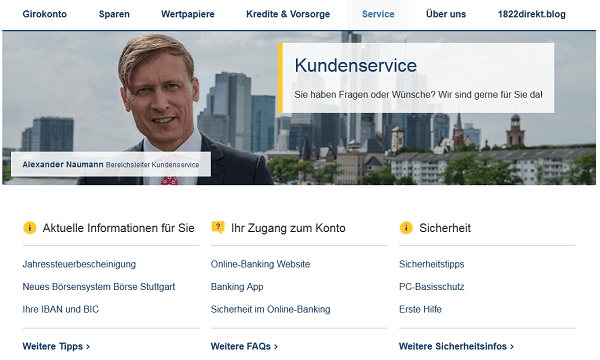Follow the Weitere FAQs link

244,346
